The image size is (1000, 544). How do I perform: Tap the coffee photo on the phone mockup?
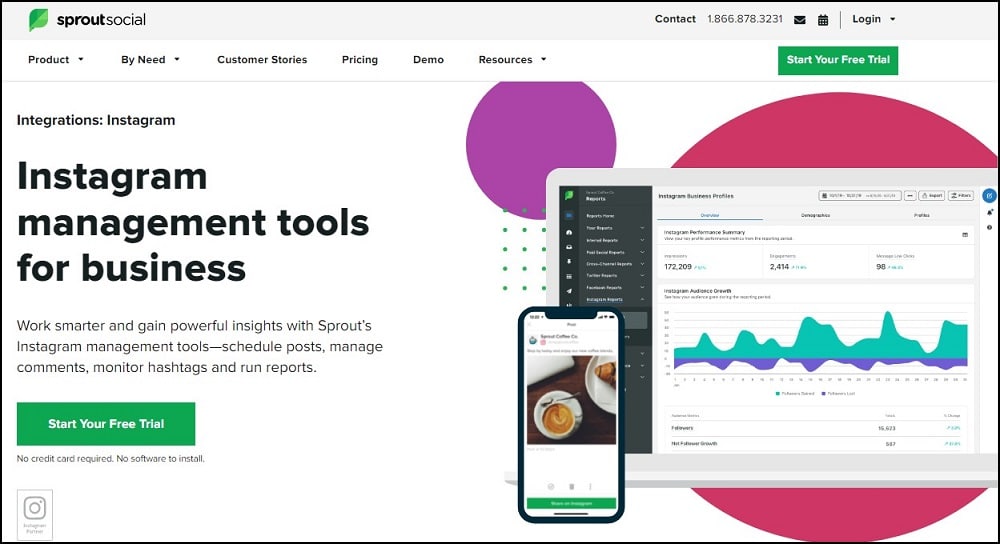coord(571,400)
